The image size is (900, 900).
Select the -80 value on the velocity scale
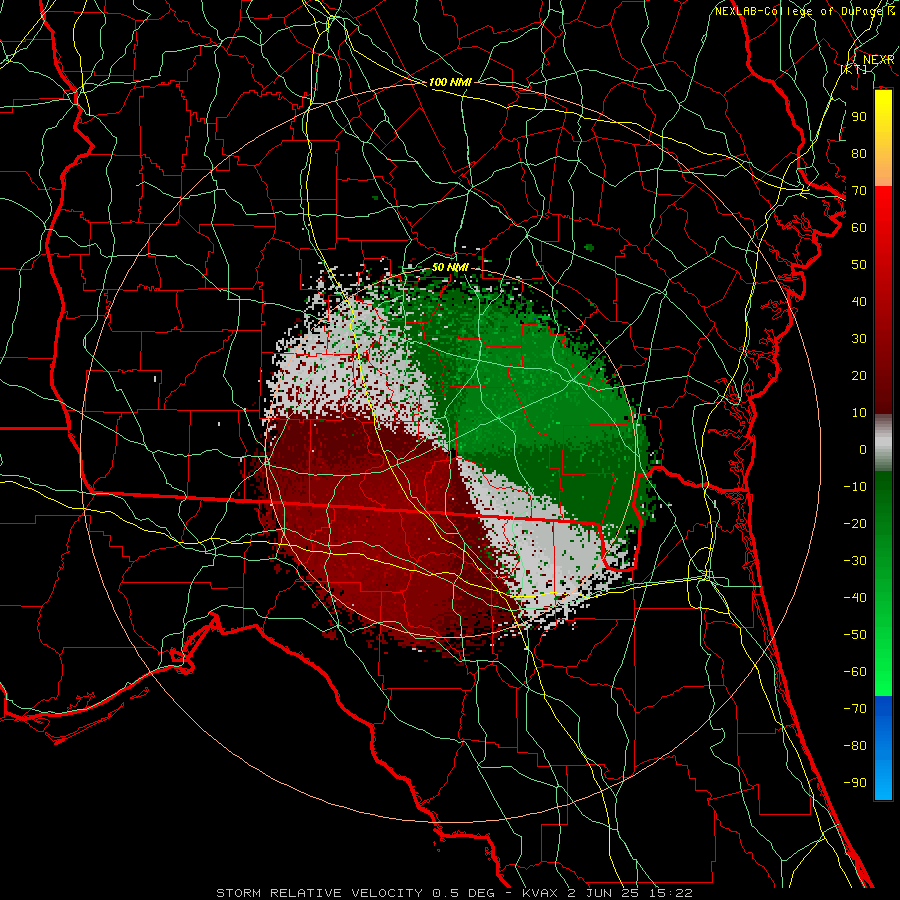[855, 746]
